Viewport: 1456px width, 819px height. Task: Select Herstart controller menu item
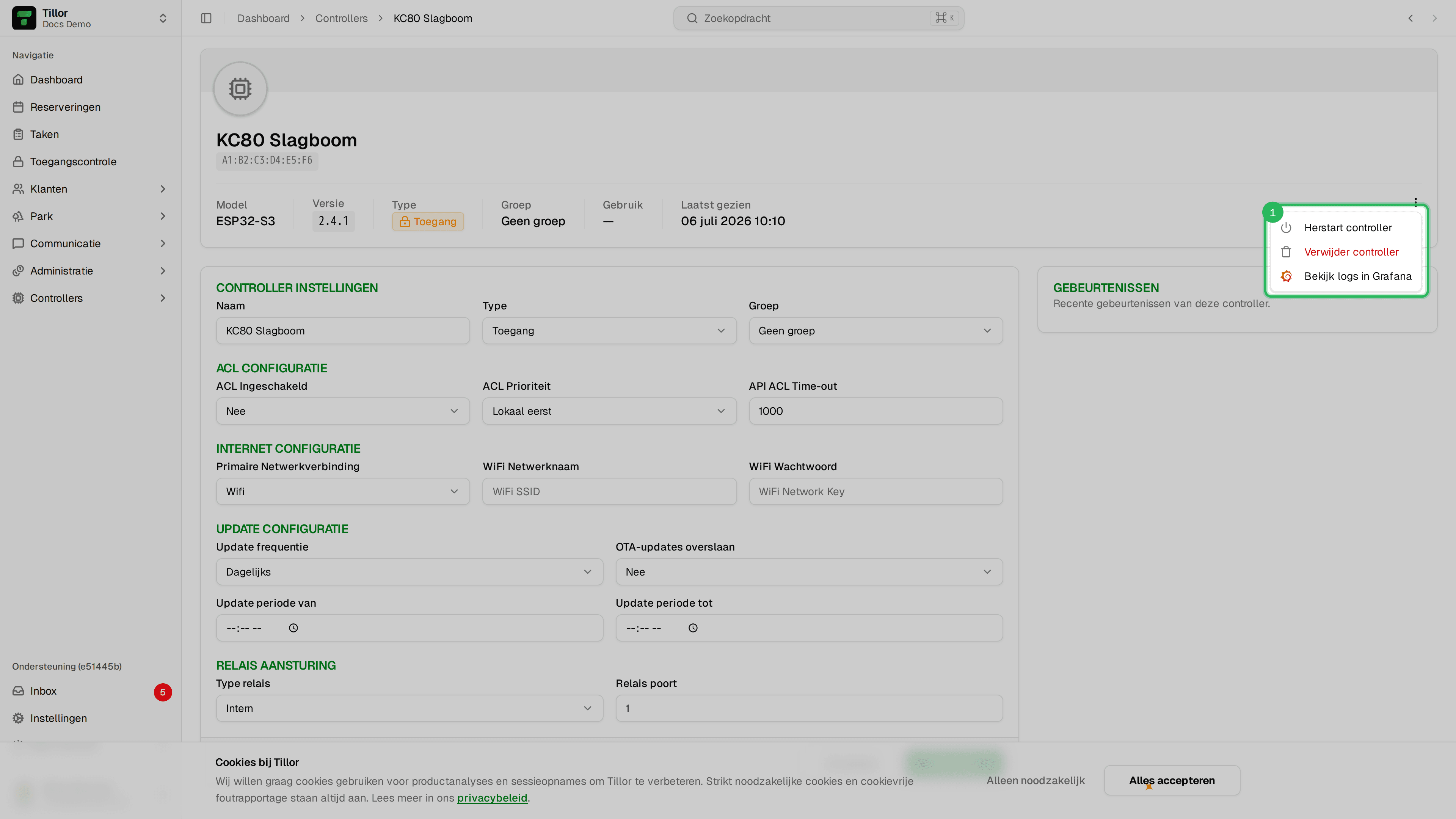1346,228
